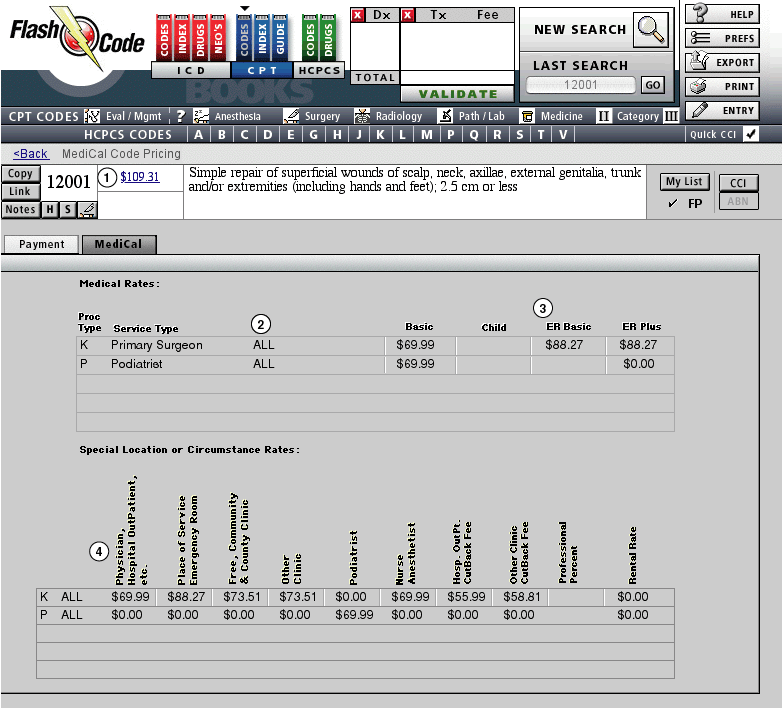Open the $109.31 fee link
782x708 pixels.
pyautogui.click(x=140, y=177)
